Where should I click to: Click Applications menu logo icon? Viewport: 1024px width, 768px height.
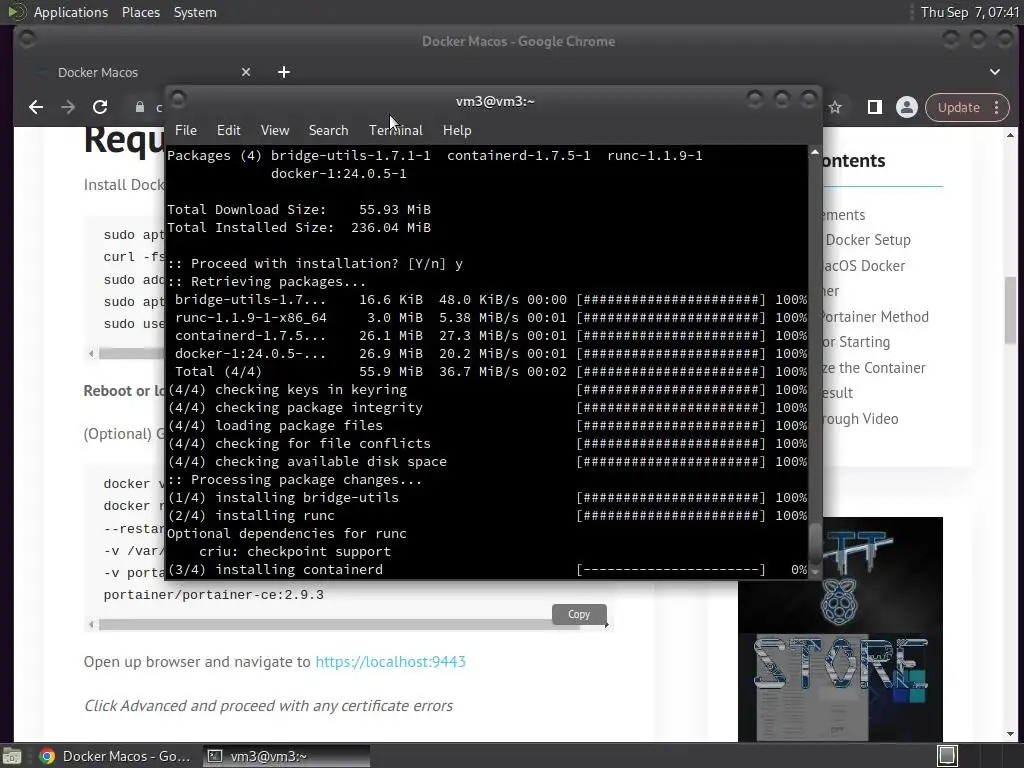pos(16,12)
